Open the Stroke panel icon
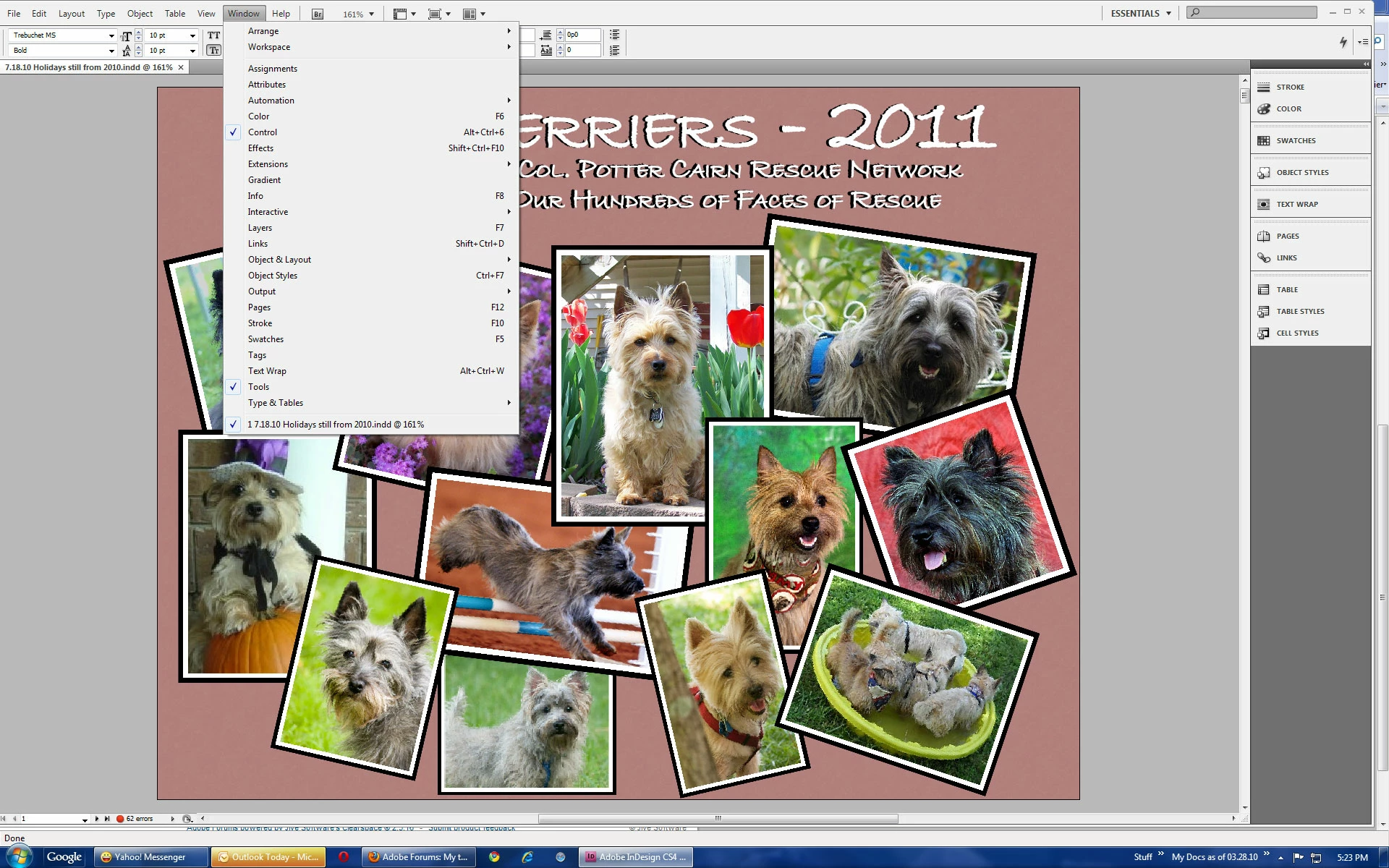 pos(1264,87)
